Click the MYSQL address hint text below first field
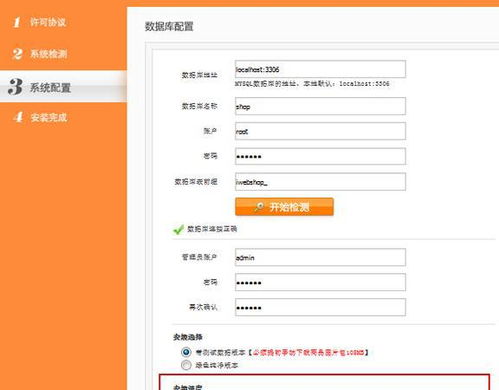Viewport: 499px width, 390px height. [x=312, y=84]
